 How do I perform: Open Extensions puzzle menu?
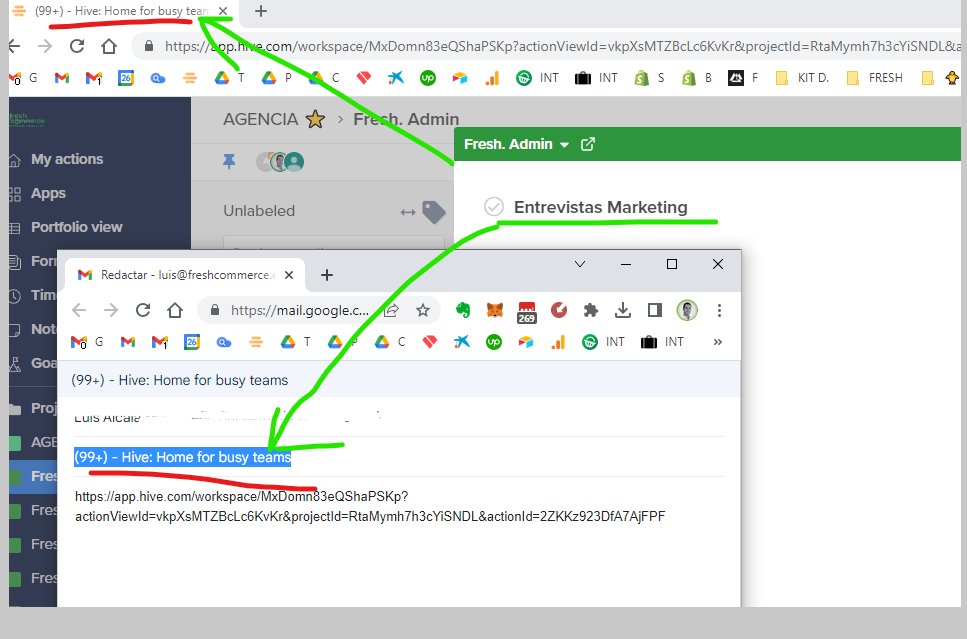[x=591, y=310]
